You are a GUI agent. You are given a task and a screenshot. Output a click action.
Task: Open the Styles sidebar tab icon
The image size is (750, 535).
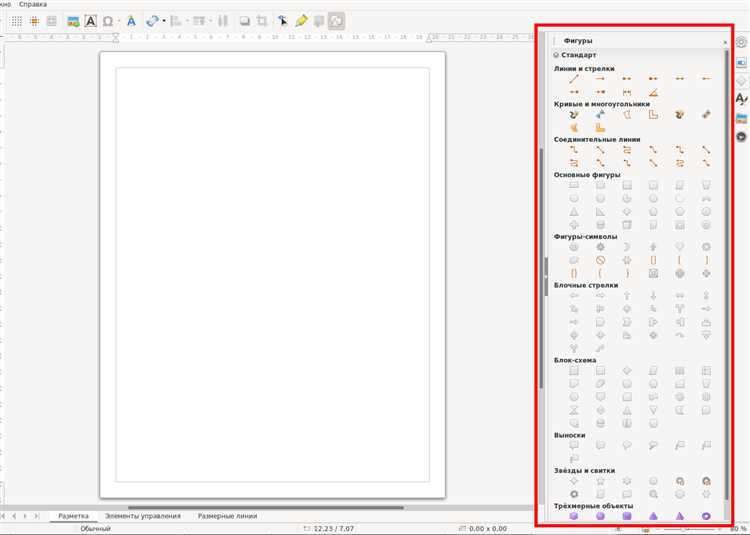pos(741,99)
